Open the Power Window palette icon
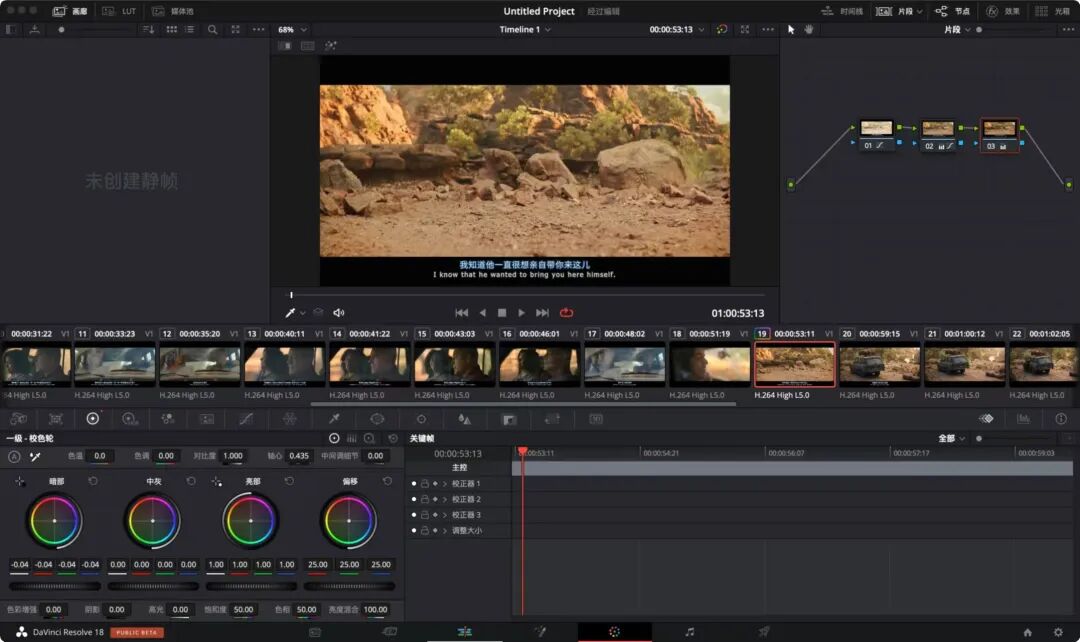This screenshot has width=1080, height=642. 377,419
